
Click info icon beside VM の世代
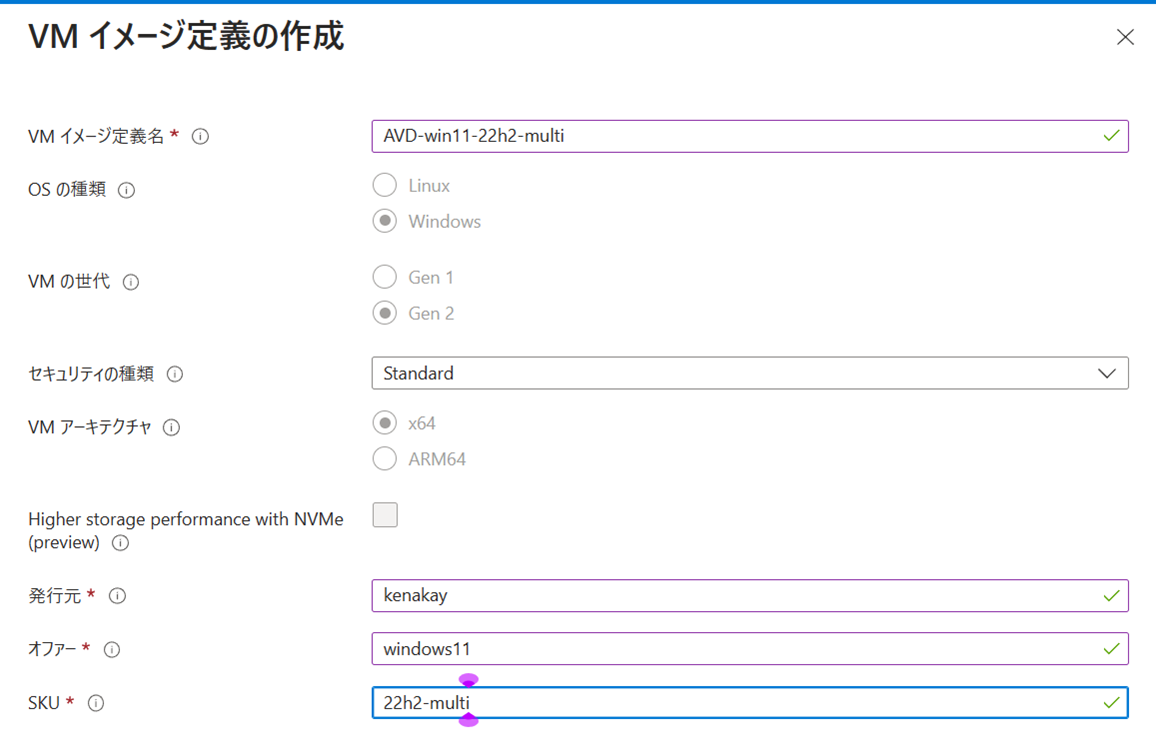pyautogui.click(x=131, y=283)
